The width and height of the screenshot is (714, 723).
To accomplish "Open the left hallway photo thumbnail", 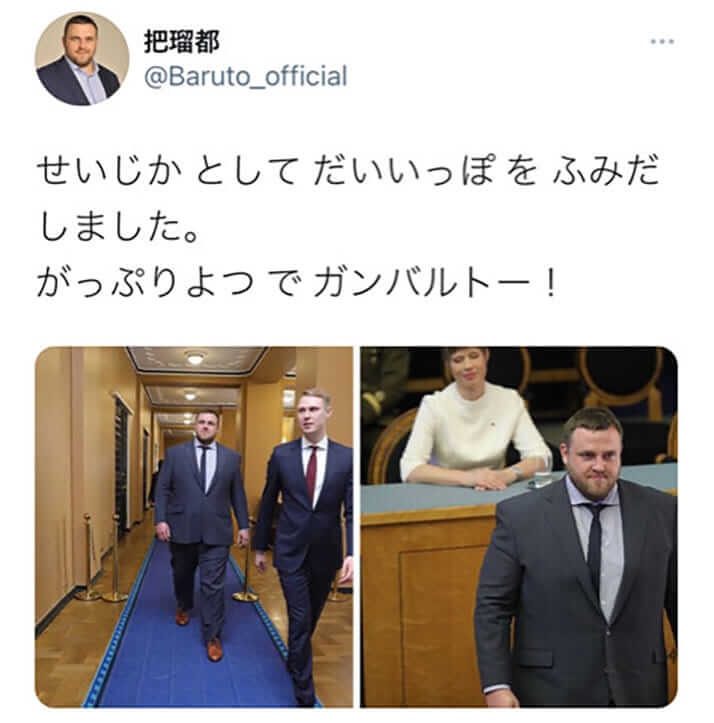I will [194, 527].
